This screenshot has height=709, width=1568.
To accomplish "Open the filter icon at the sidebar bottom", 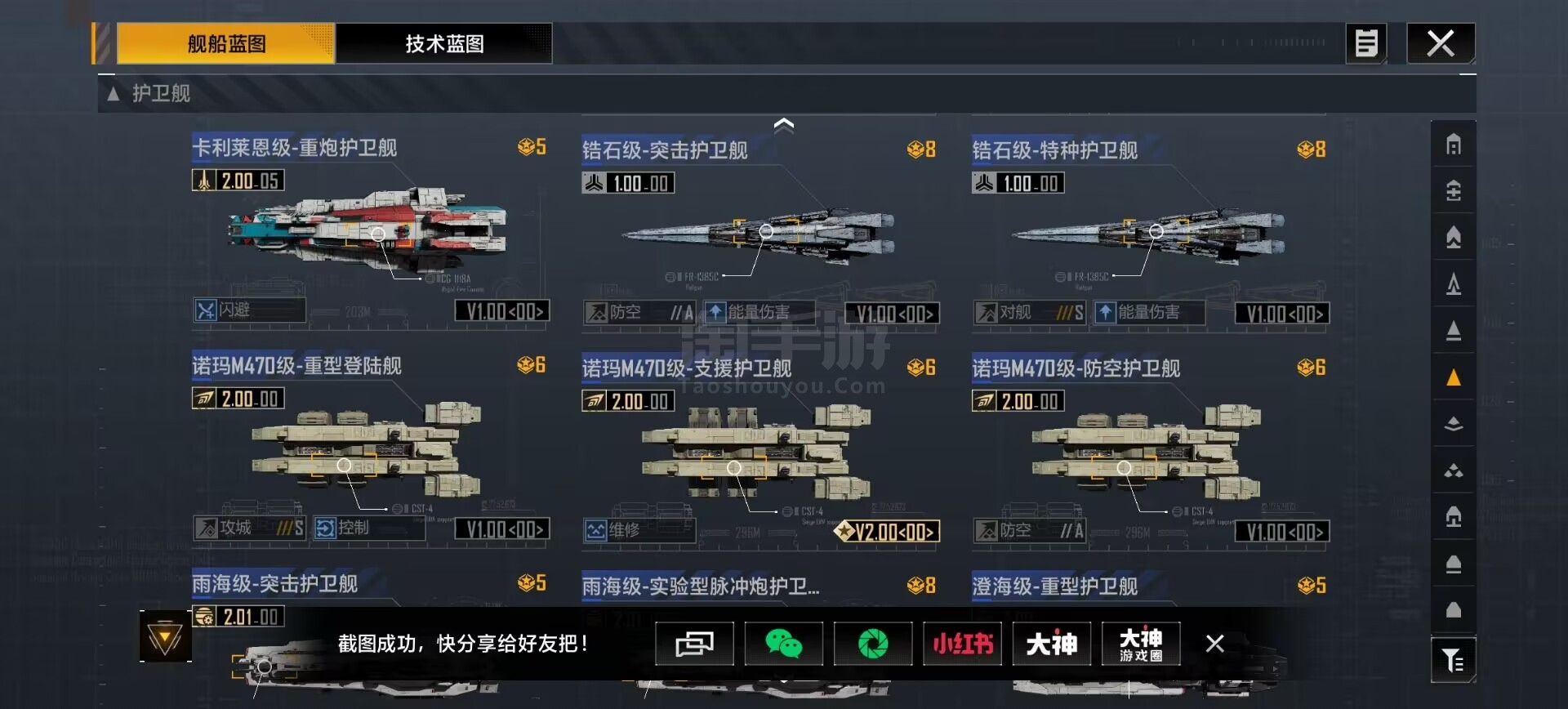I will click(x=1454, y=660).
